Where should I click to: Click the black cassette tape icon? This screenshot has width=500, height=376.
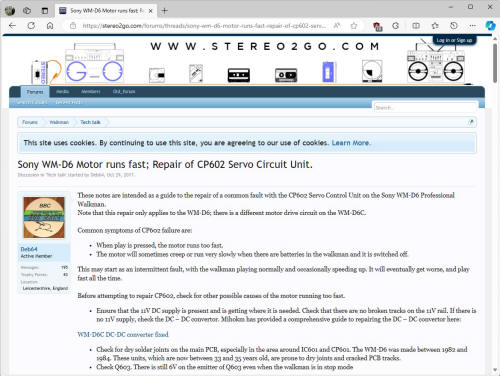pos(239,75)
